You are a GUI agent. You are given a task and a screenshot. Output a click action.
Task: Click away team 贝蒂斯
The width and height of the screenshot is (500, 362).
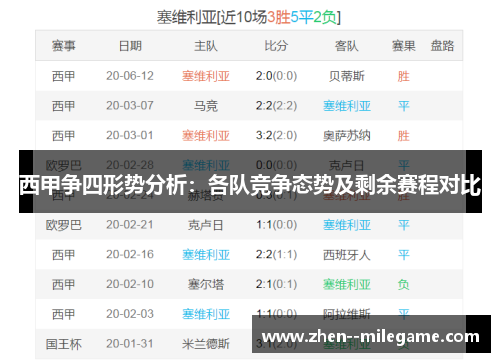coord(347,76)
